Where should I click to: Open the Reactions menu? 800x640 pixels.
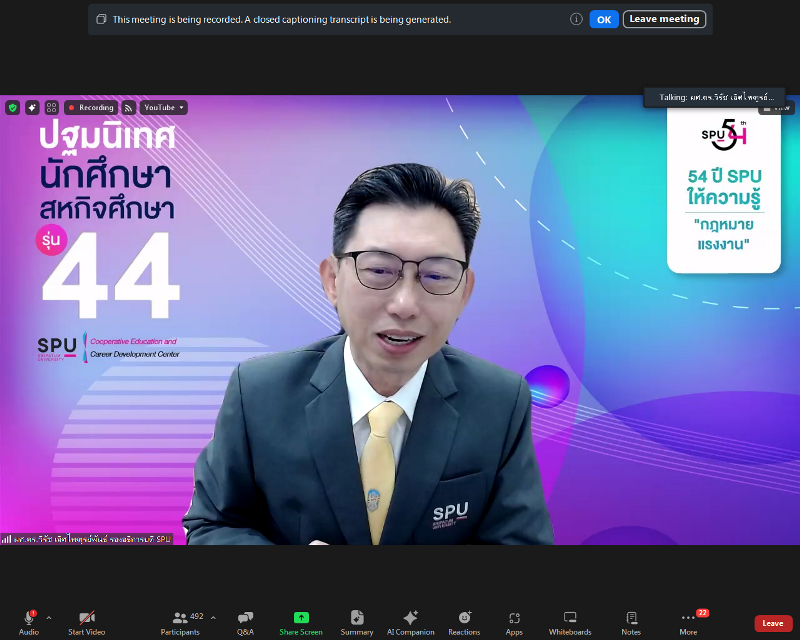[x=464, y=623]
